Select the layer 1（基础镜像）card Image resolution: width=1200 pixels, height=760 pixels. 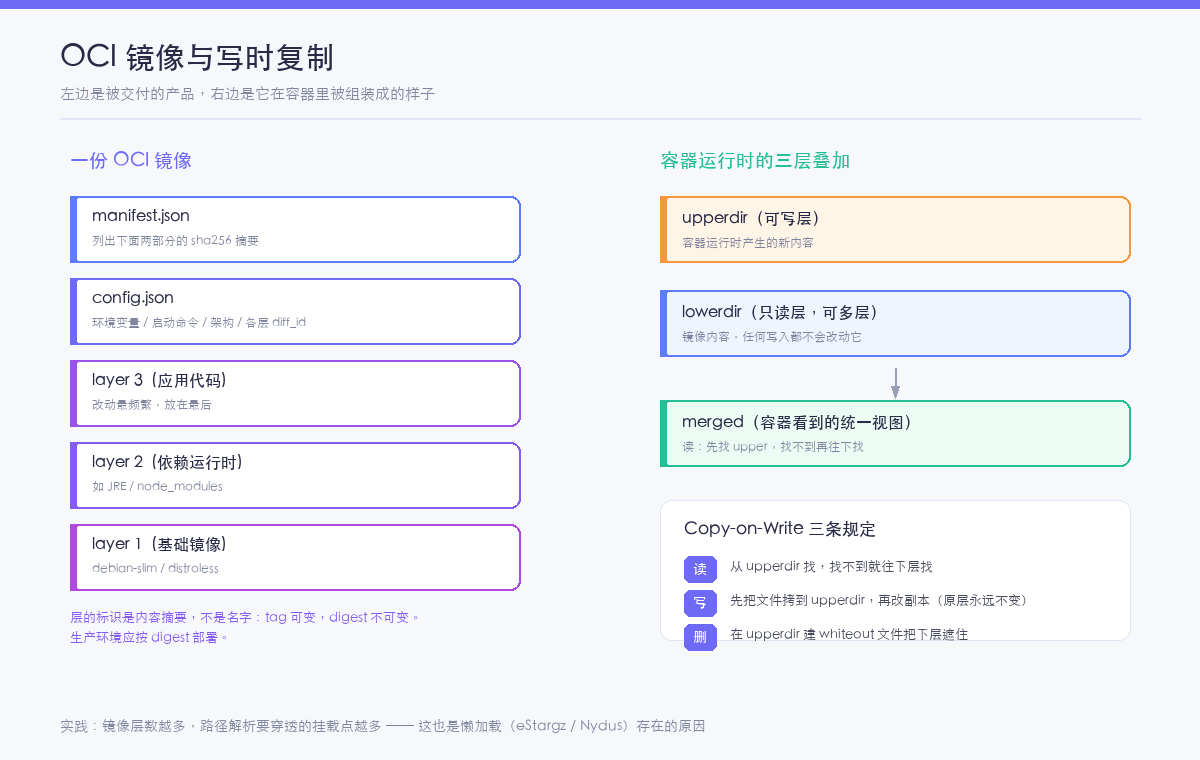click(x=295, y=557)
